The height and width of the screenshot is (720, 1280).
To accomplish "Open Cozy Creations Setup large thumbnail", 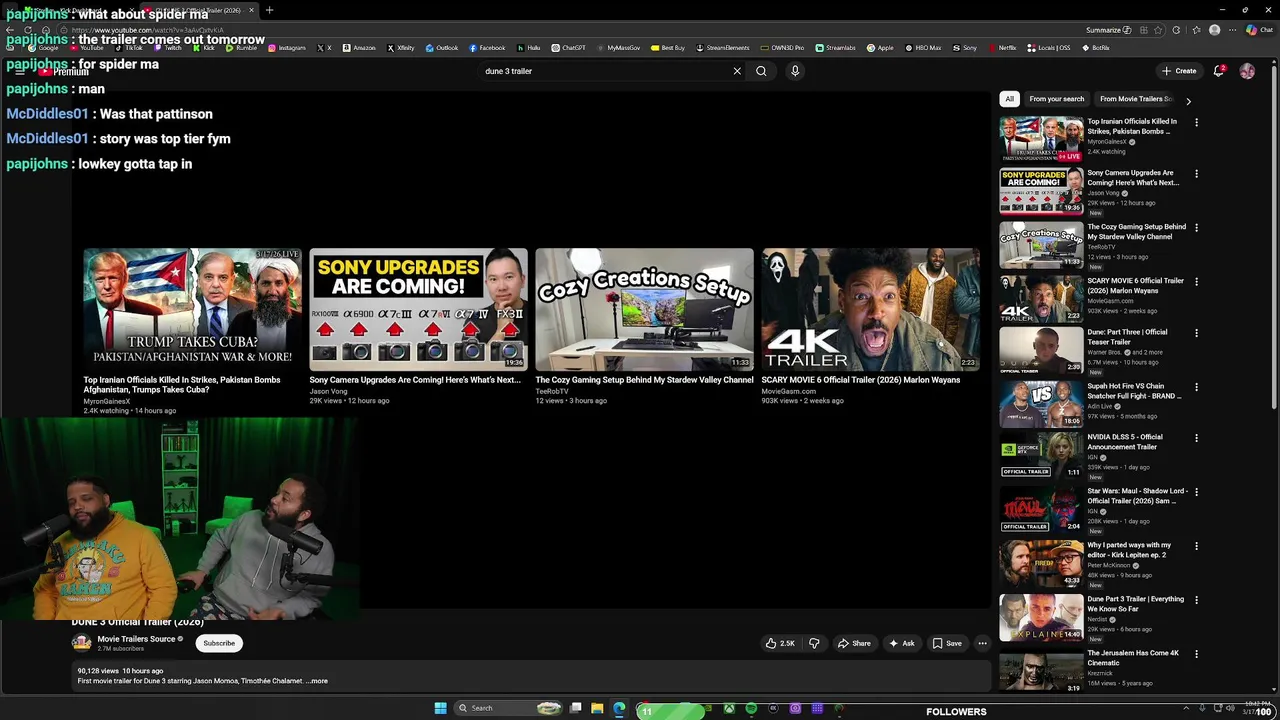I will 644,309.
